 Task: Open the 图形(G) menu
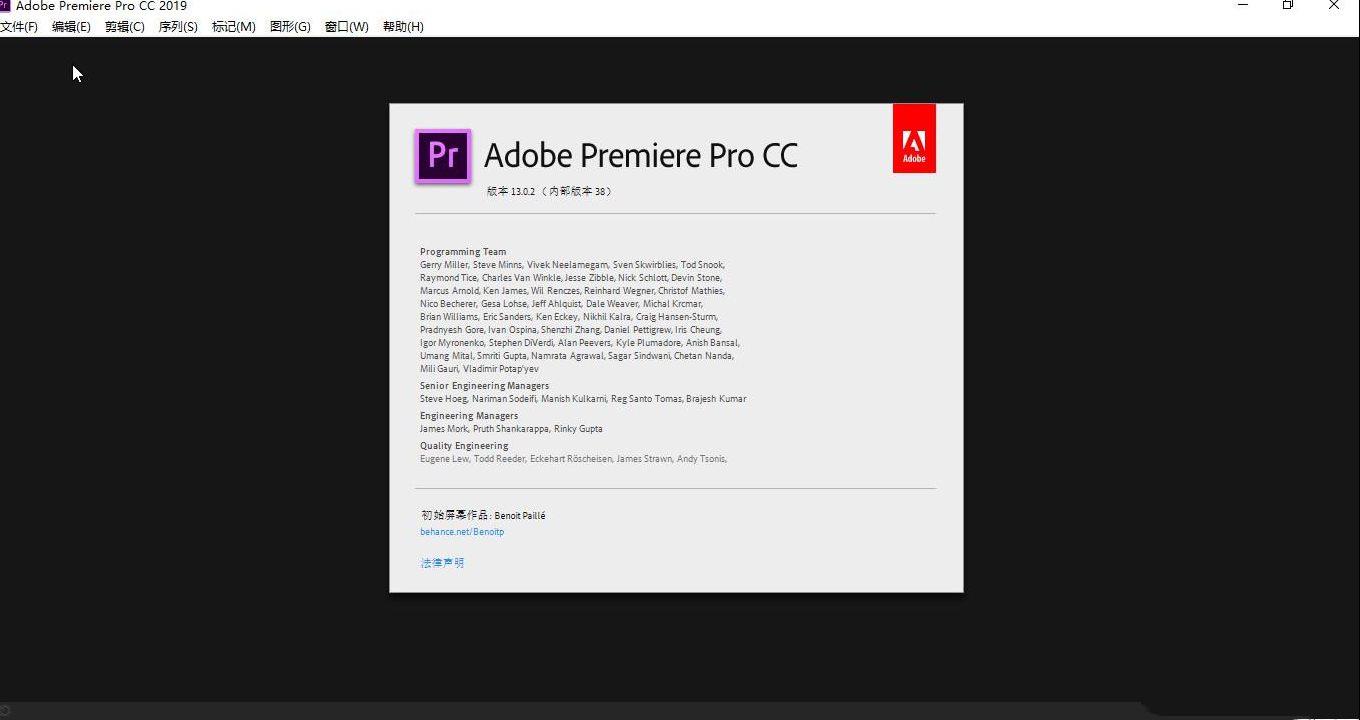tap(290, 27)
